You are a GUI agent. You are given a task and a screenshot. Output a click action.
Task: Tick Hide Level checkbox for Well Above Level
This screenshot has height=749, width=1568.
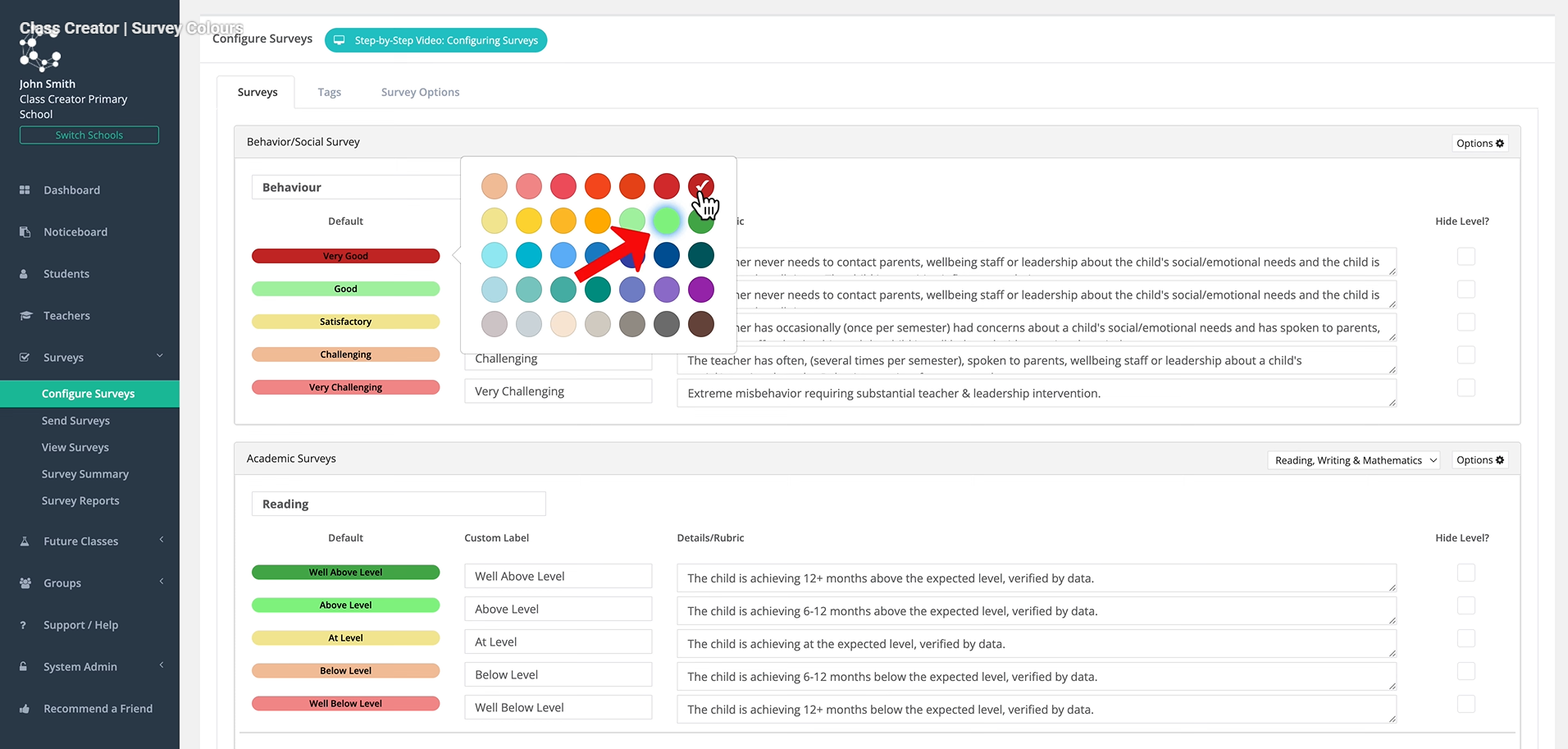point(1466,573)
